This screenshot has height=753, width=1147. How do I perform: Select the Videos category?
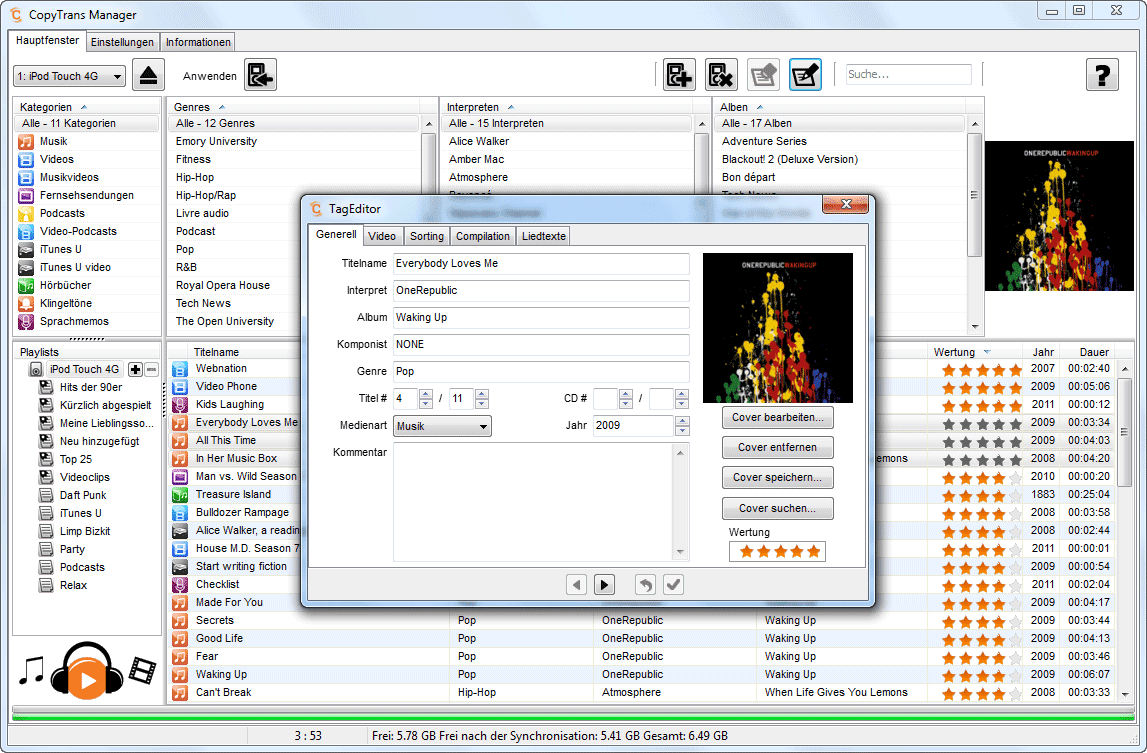87,159
